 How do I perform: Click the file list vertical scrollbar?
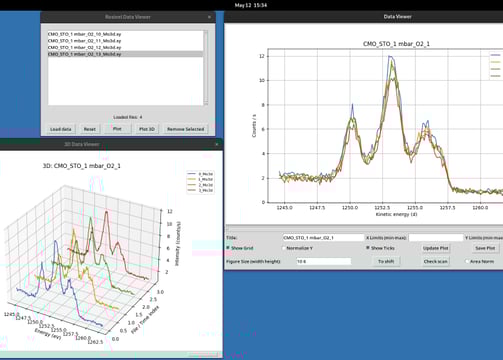[x=206, y=68]
